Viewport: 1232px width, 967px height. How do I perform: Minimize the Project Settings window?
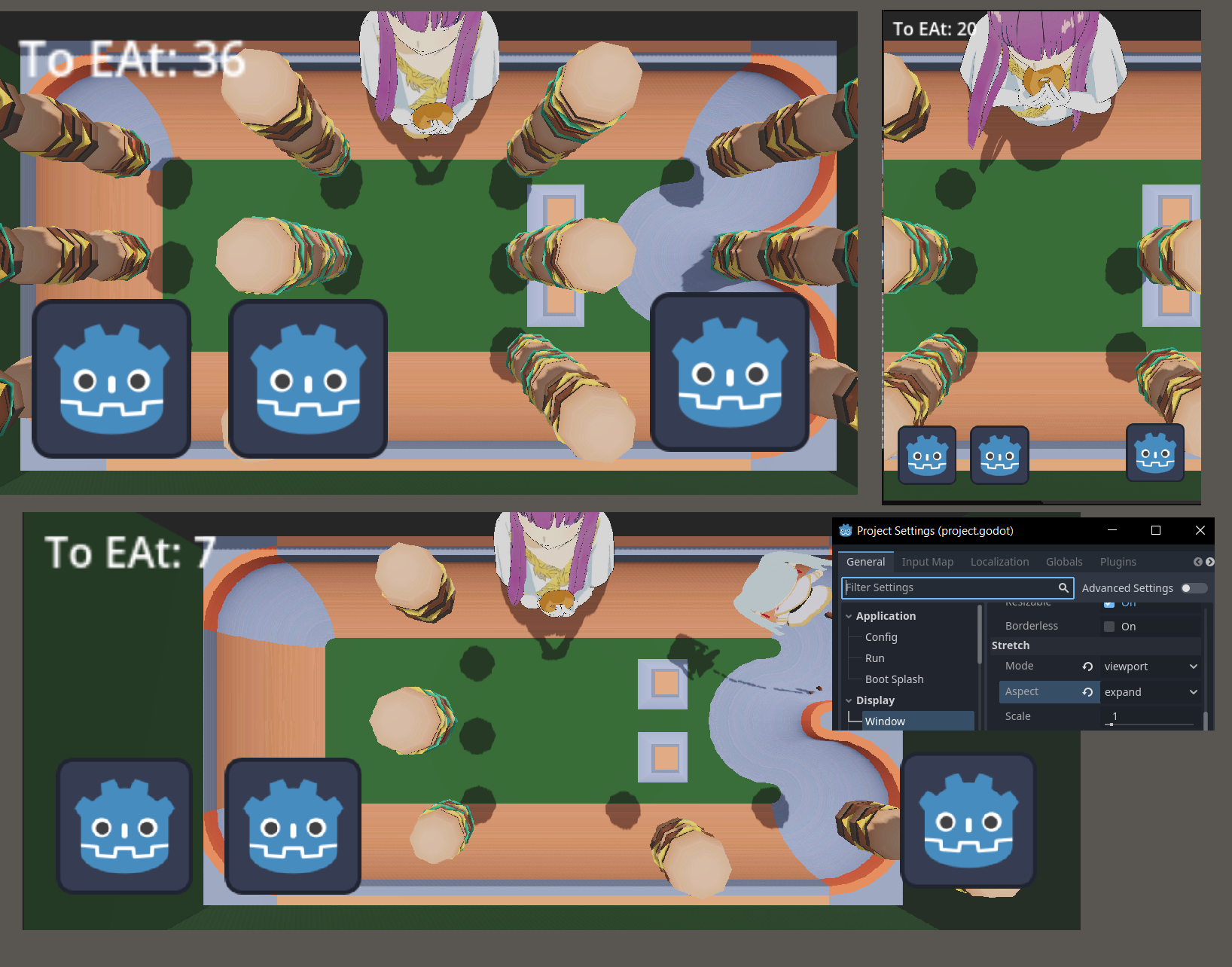click(1112, 530)
